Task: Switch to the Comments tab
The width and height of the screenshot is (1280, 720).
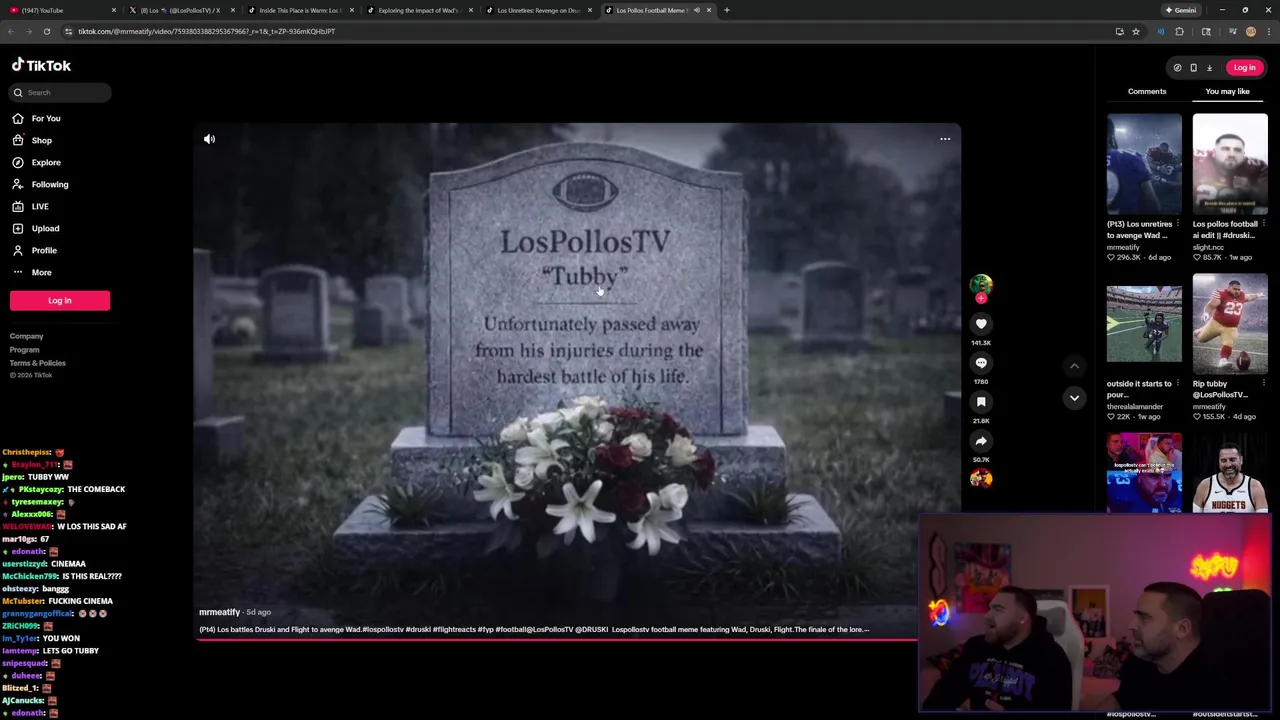Action: pyautogui.click(x=1147, y=91)
